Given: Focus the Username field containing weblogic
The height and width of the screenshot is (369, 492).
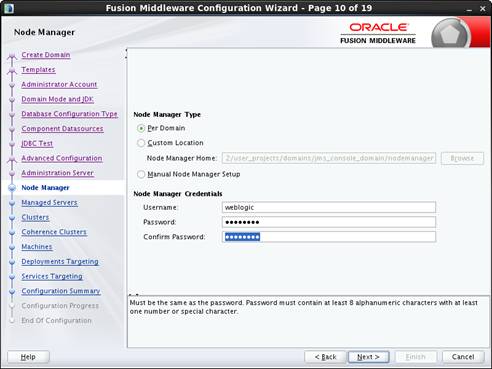Looking at the screenshot, I should (x=329, y=207).
